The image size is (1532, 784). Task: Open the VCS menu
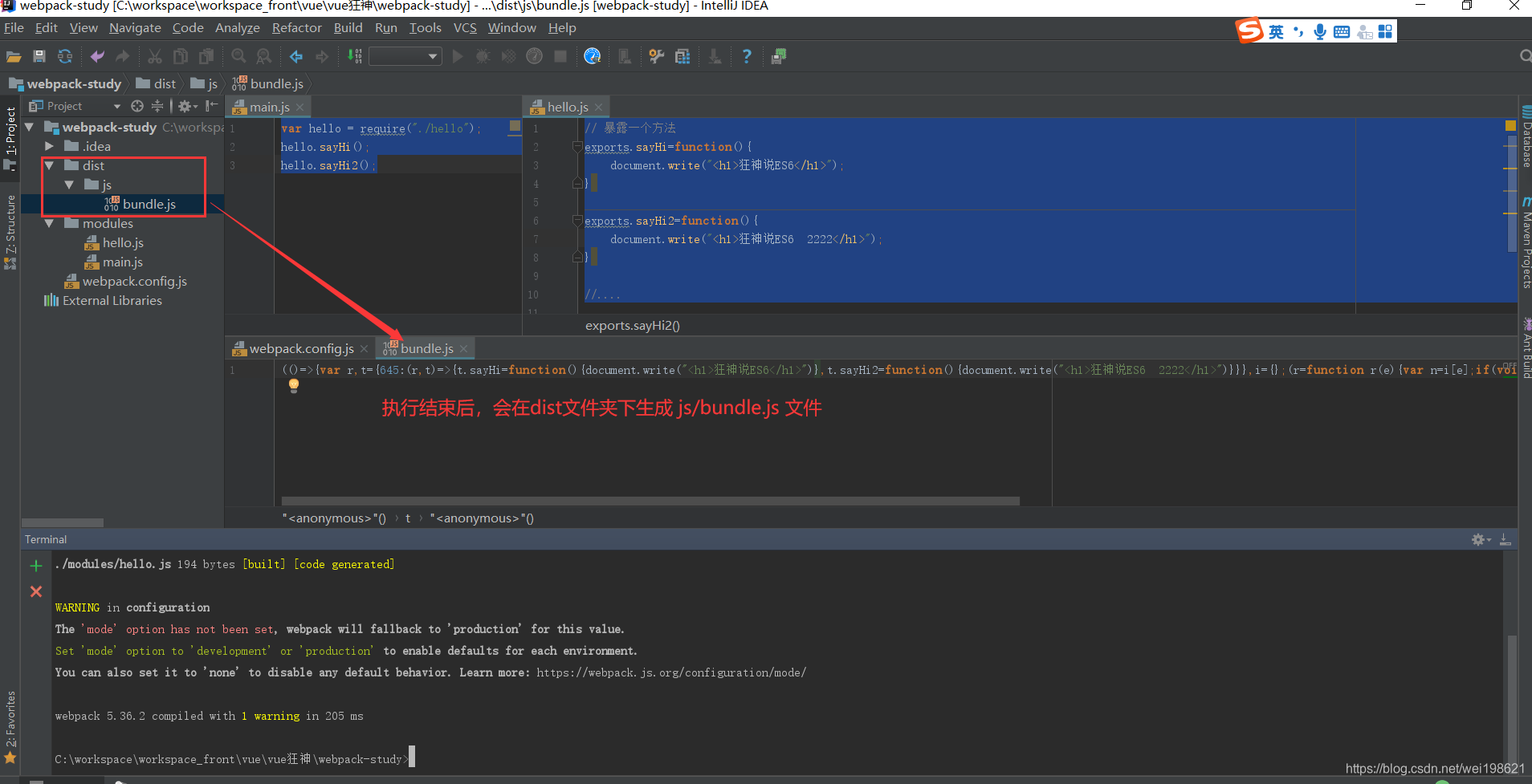465,27
